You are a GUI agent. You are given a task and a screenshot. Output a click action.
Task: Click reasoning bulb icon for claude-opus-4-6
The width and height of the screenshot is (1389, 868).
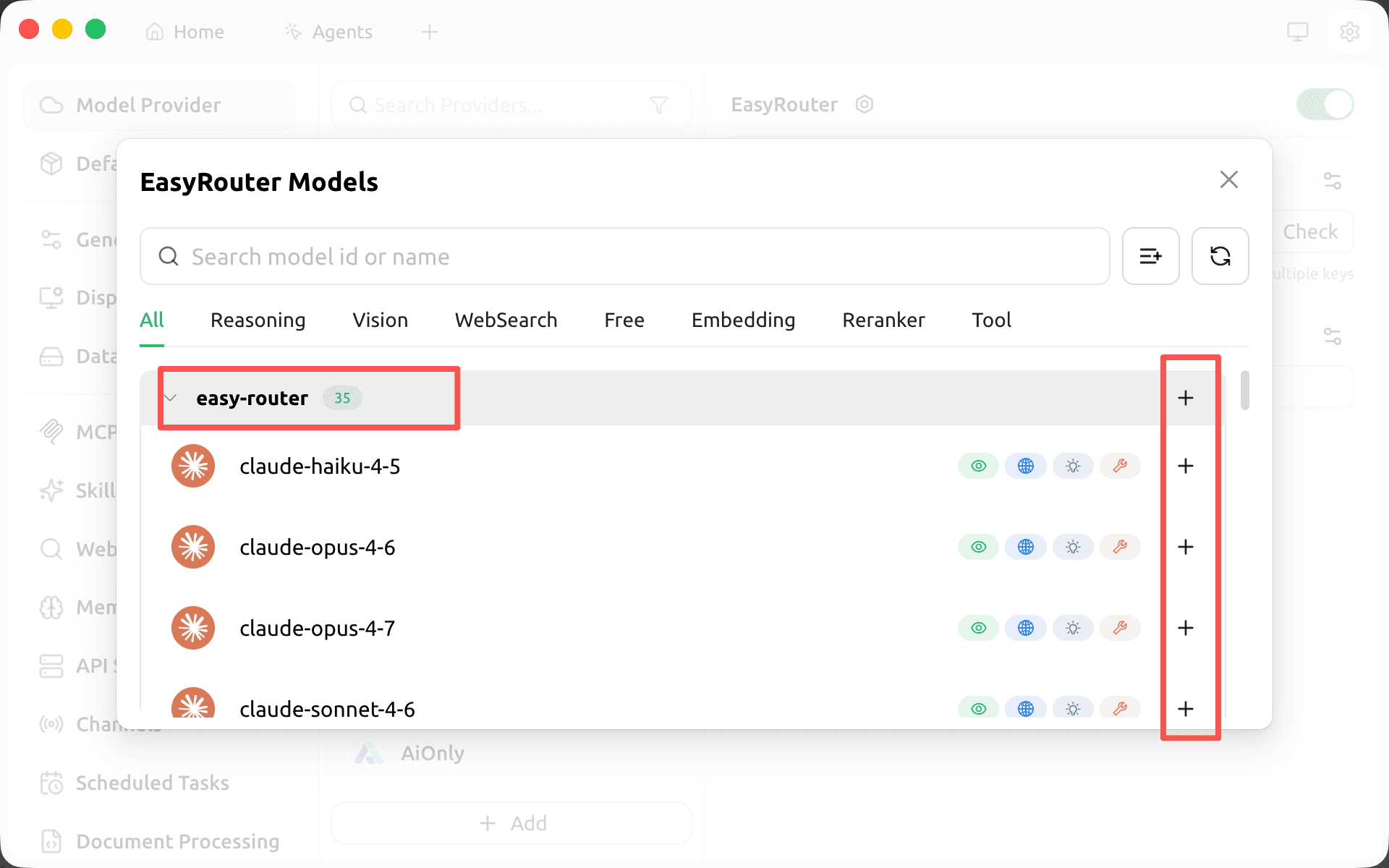pyautogui.click(x=1073, y=547)
